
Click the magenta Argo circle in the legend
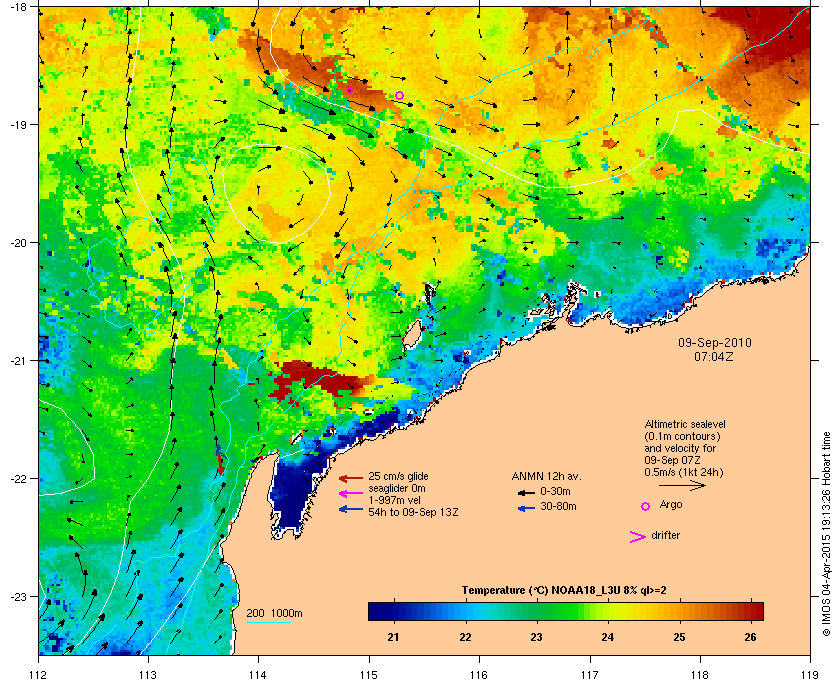646,506
